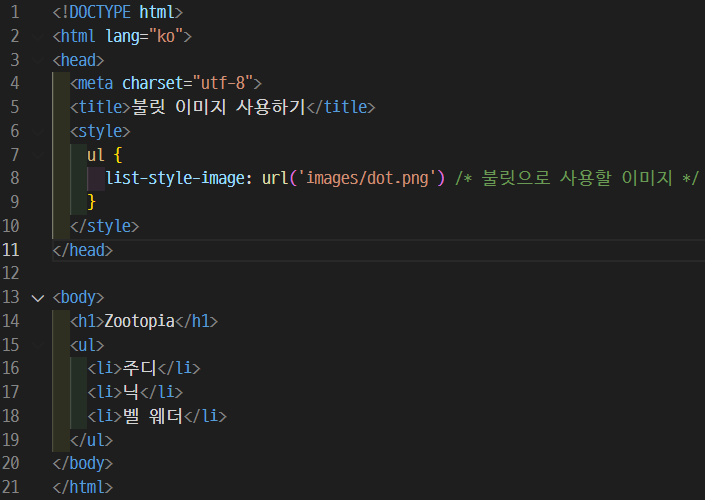Click the closing h1 tag

(x=196, y=321)
